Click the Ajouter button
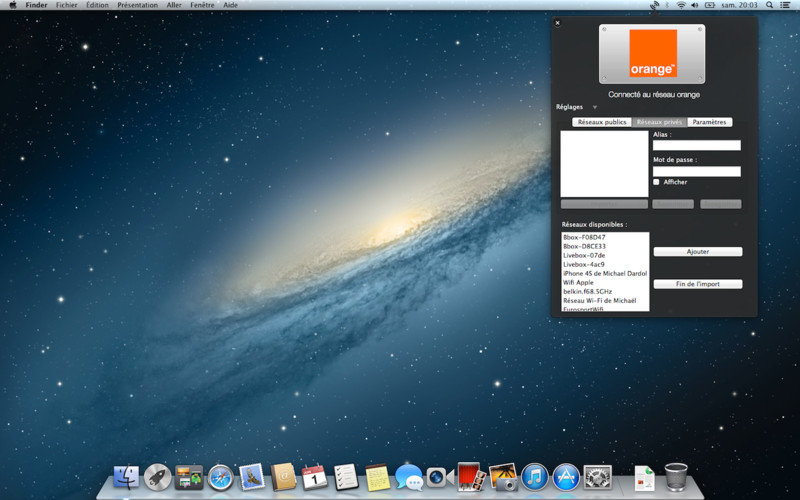The image size is (800, 500). pos(697,252)
